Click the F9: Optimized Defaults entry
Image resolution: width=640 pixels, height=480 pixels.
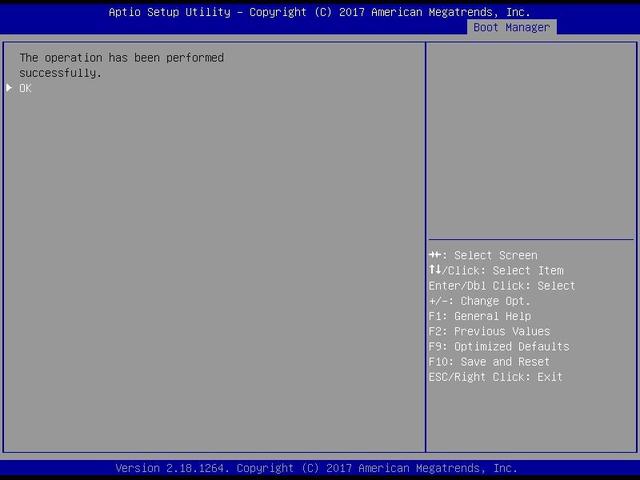[x=499, y=347]
